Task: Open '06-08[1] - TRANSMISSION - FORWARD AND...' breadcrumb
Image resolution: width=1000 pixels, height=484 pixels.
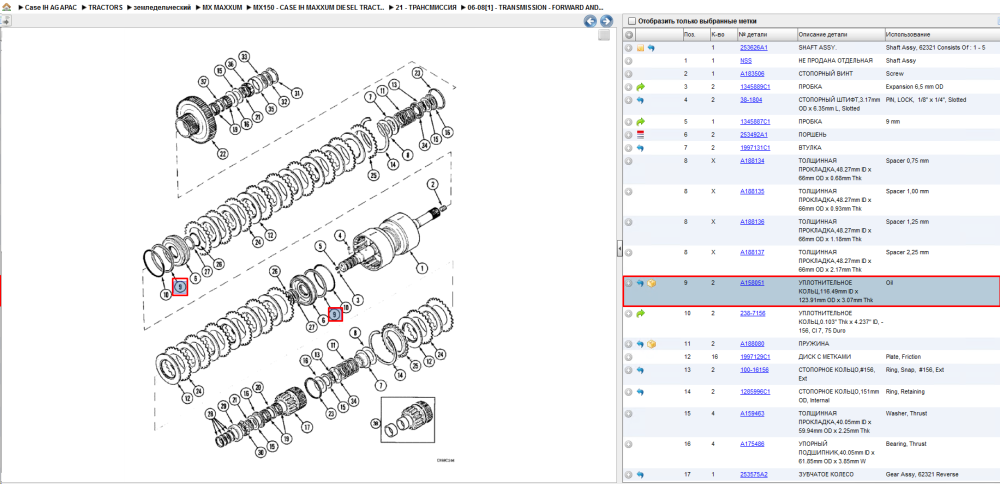Action: pos(536,7)
